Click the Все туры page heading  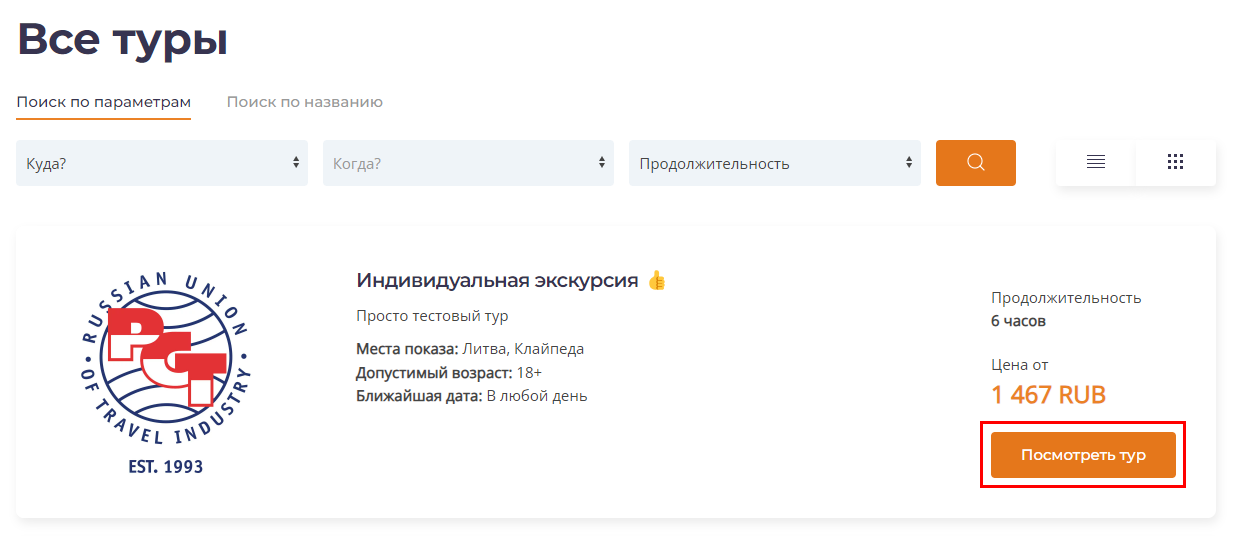click(x=123, y=40)
